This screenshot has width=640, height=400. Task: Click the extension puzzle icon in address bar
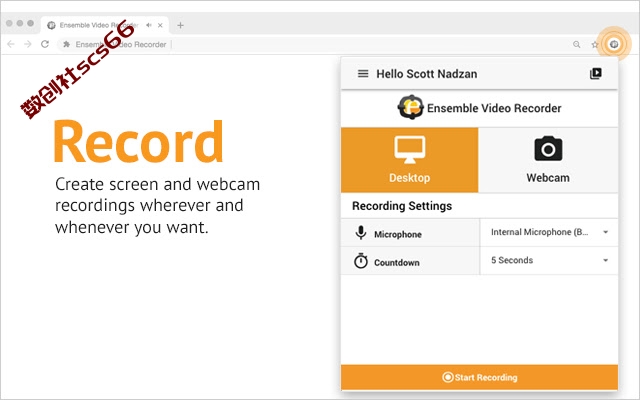coord(67,44)
